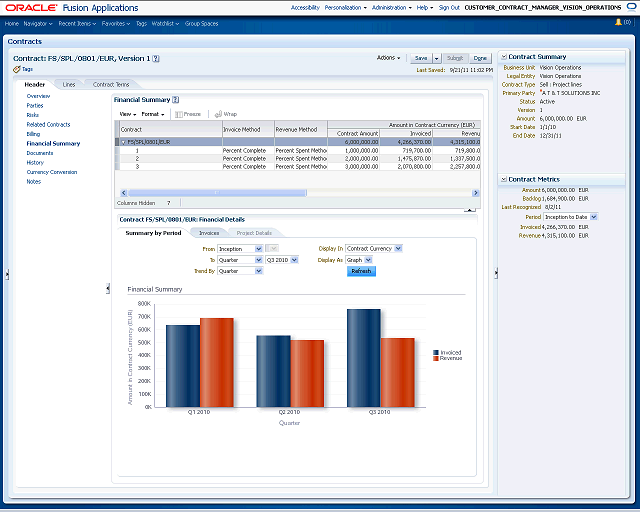Open the table View menu
The height and width of the screenshot is (512, 640).
(128, 114)
